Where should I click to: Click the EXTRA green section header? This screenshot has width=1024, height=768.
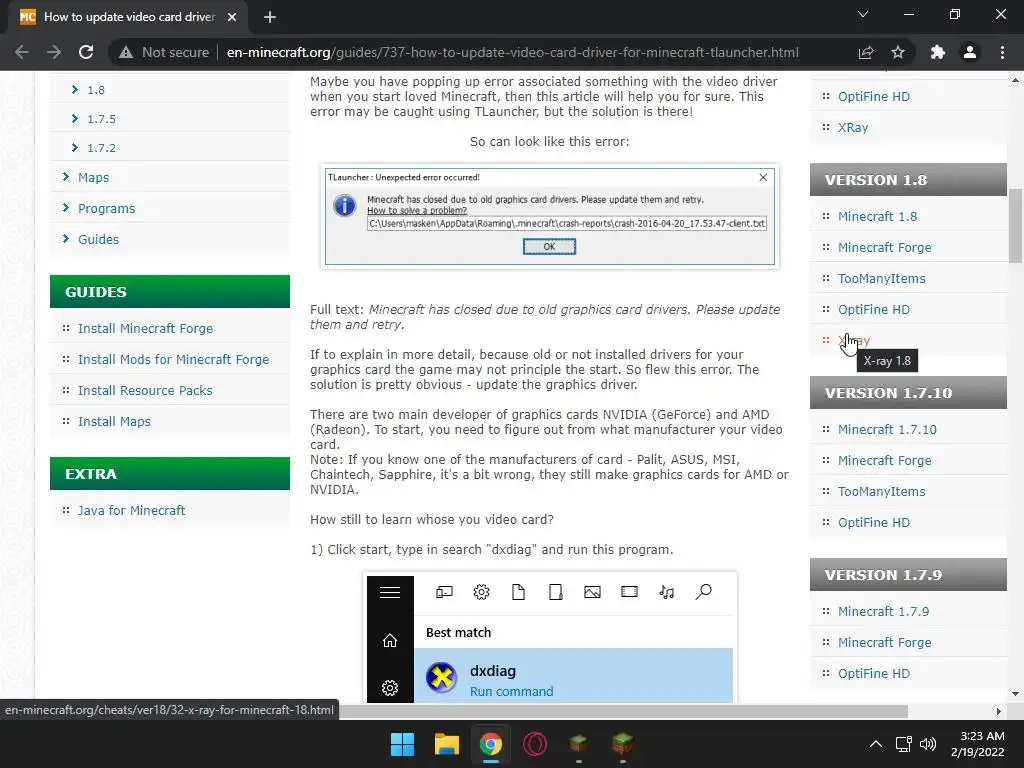point(170,473)
